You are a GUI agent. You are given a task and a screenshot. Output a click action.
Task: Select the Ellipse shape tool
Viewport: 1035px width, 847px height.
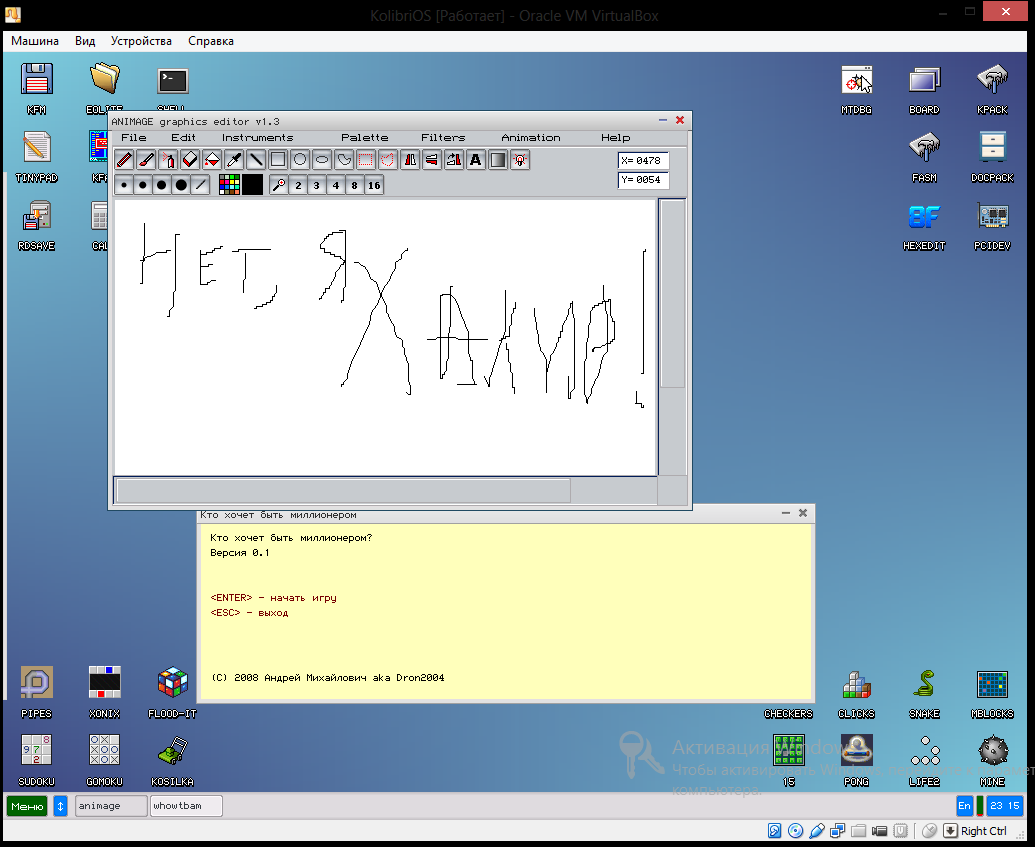pos(322,160)
